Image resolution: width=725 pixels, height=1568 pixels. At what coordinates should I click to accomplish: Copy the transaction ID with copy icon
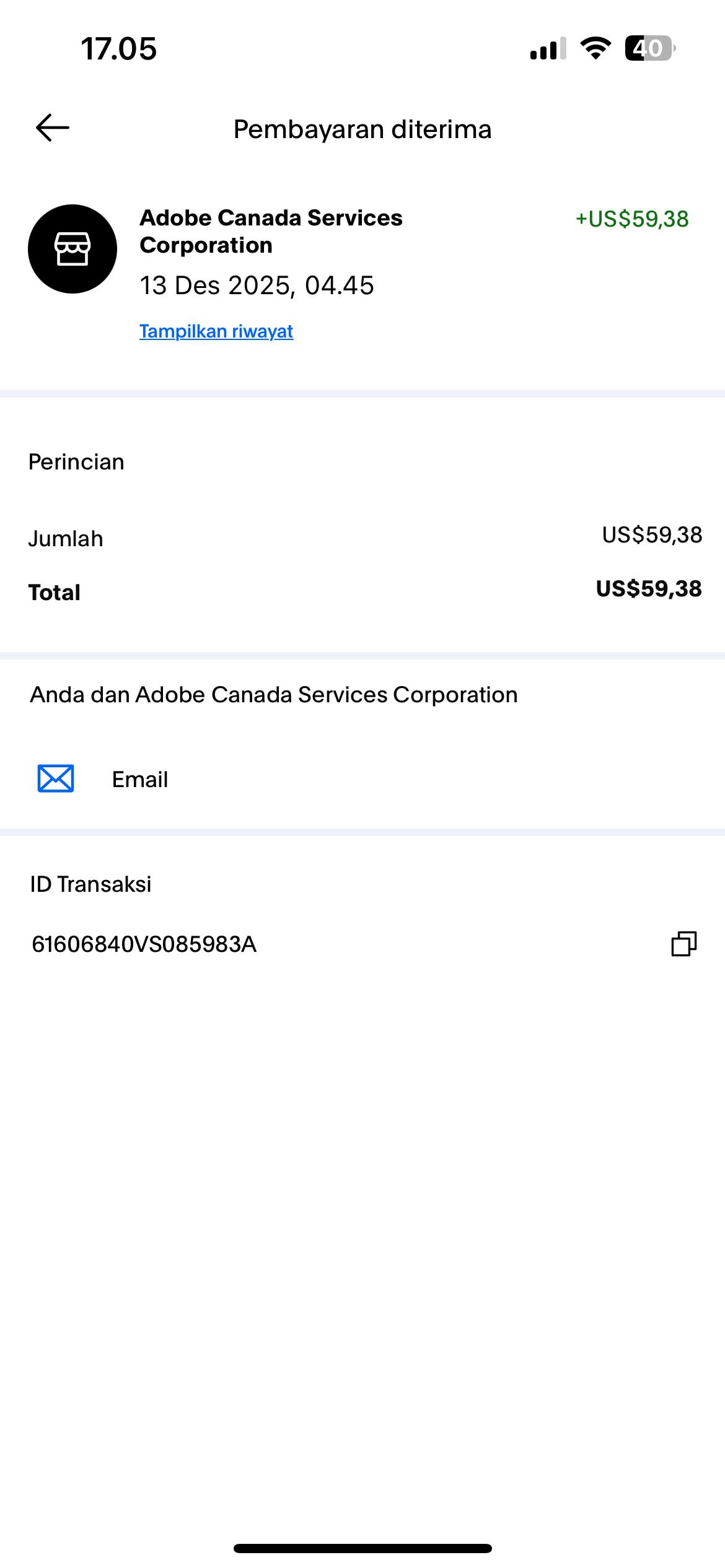pyautogui.click(x=684, y=944)
